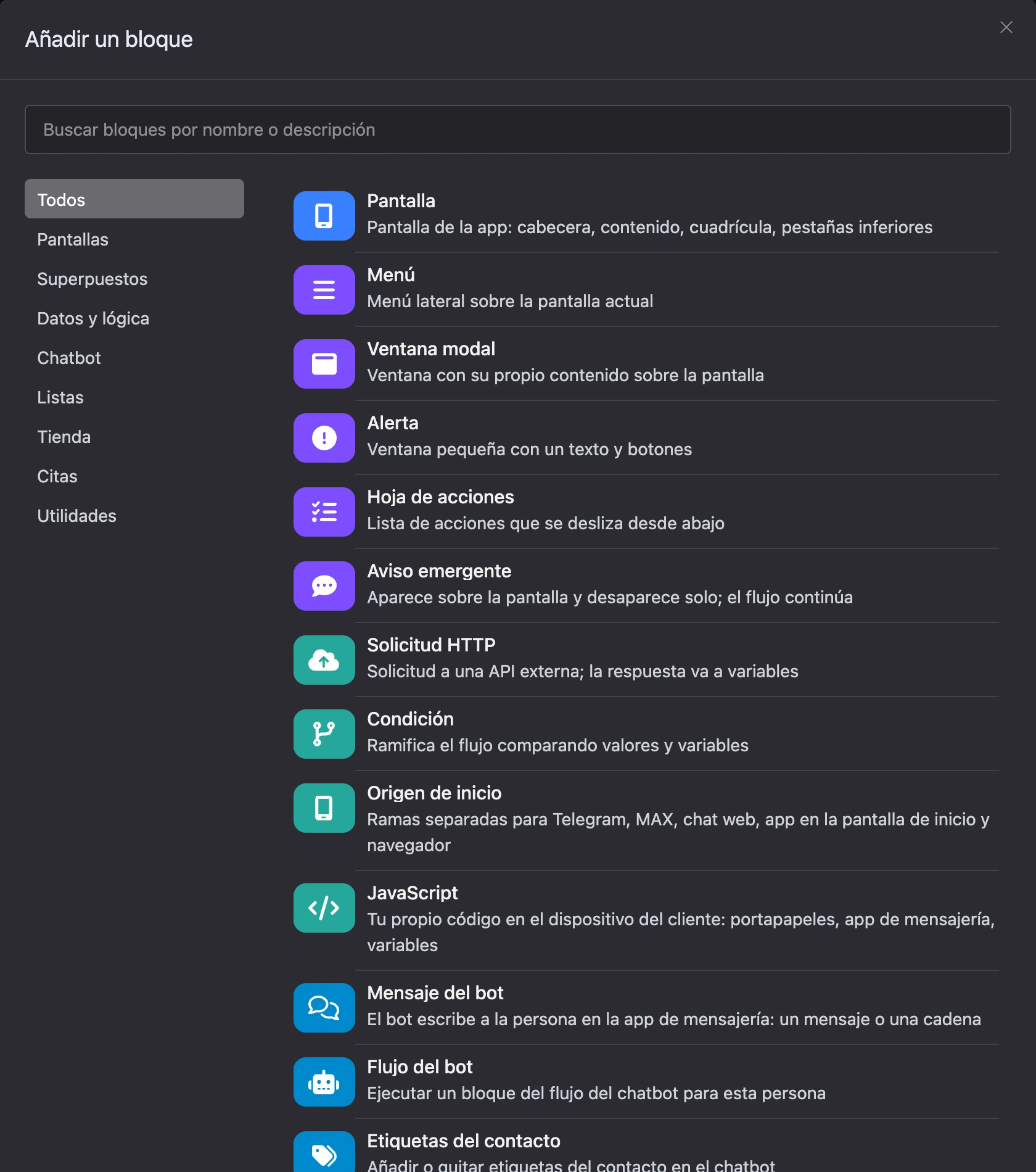Pick the Condición branch icon
1036x1172 pixels.
324,734
